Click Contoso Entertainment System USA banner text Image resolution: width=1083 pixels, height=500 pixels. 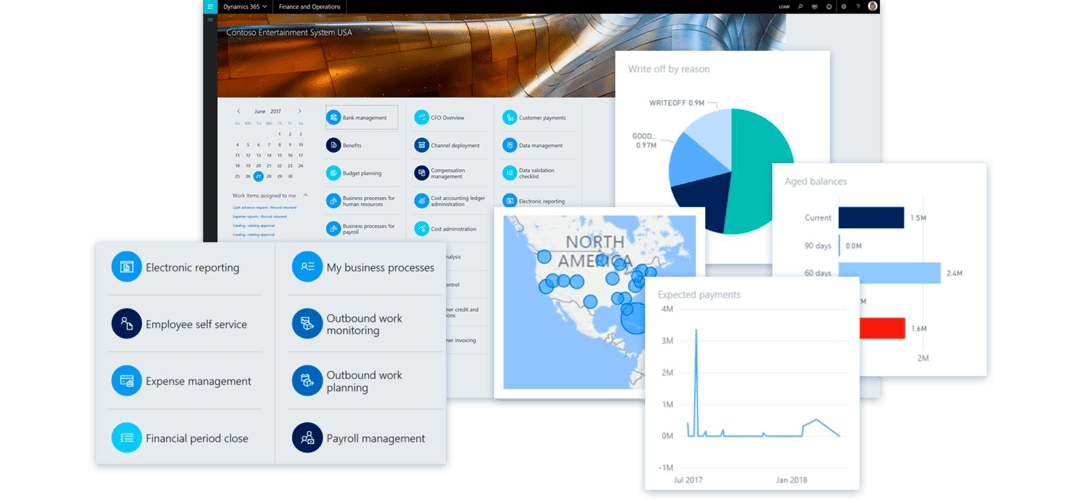point(289,32)
